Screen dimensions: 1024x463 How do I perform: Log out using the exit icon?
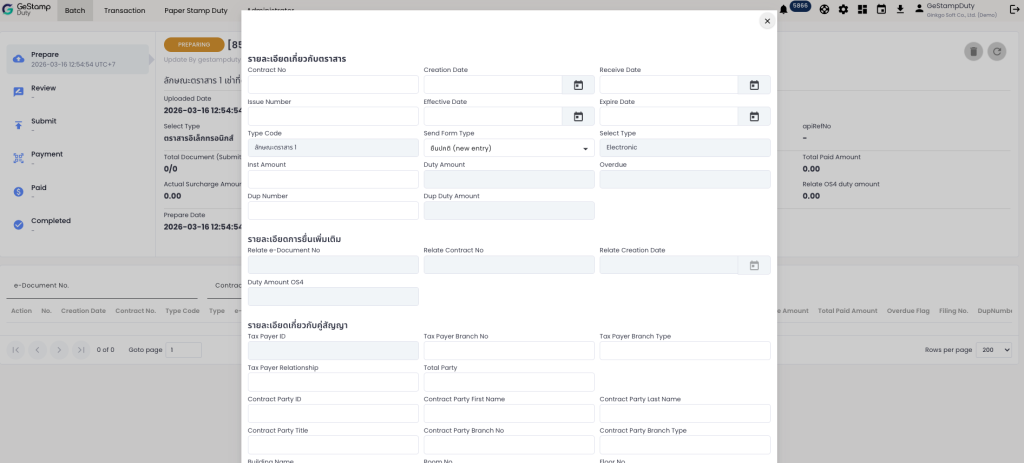(x=1014, y=9)
